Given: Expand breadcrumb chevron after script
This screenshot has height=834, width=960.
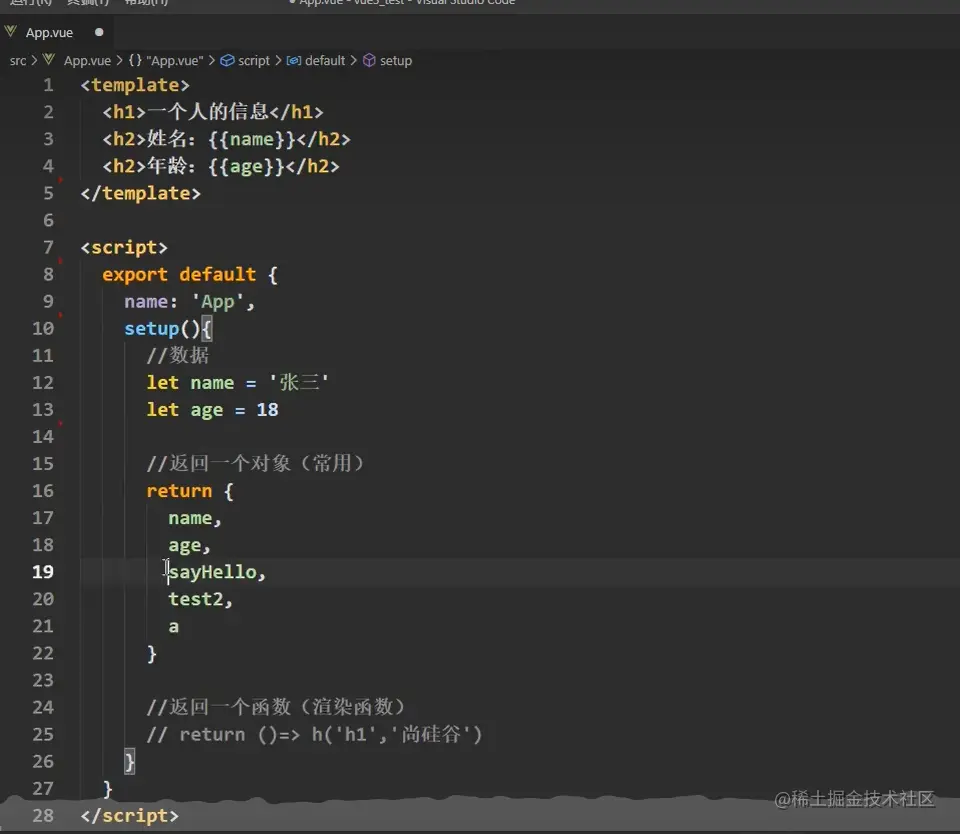Looking at the screenshot, I should 278,61.
